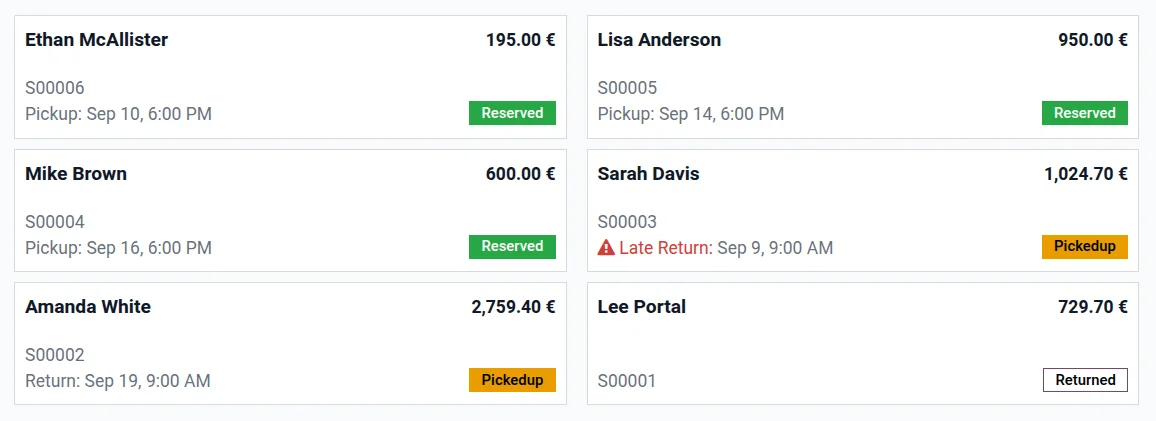This screenshot has width=1156, height=421.
Task: Click Reserved status tag on S00005
Action: pyautogui.click(x=1084, y=113)
